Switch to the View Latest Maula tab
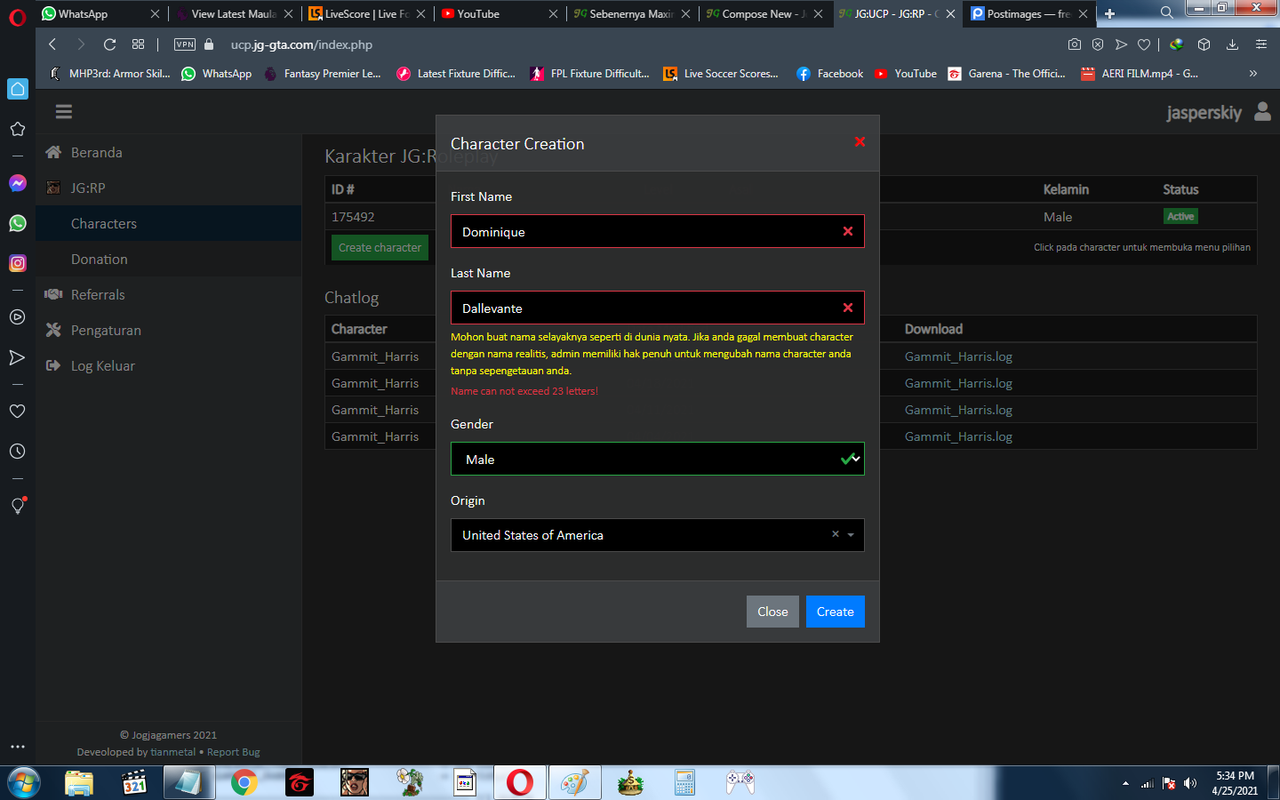Screen dimensions: 1280x800 click(233, 14)
